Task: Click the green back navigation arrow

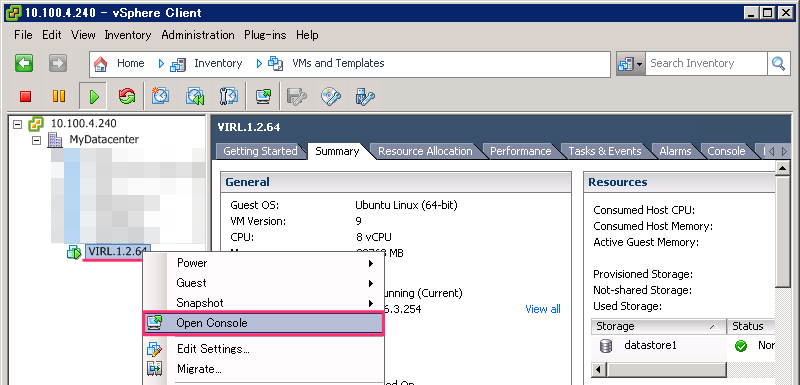Action: (x=23, y=64)
